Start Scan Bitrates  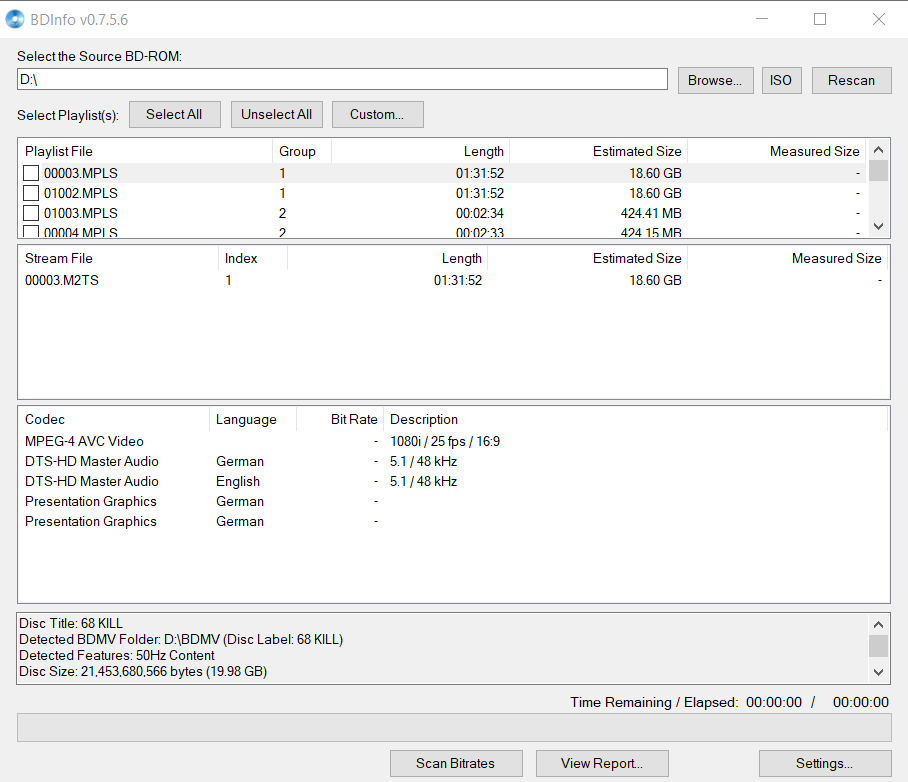[456, 763]
